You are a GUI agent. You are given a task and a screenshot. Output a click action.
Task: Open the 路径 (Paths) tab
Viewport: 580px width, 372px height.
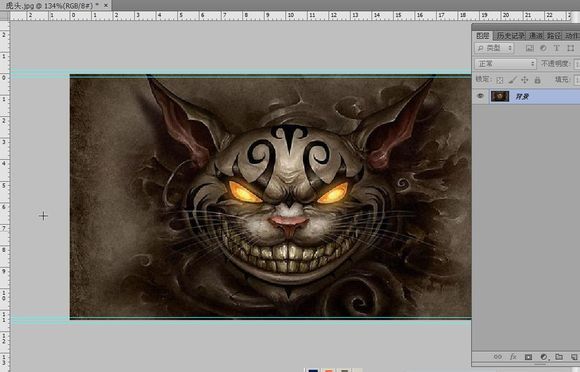554,36
